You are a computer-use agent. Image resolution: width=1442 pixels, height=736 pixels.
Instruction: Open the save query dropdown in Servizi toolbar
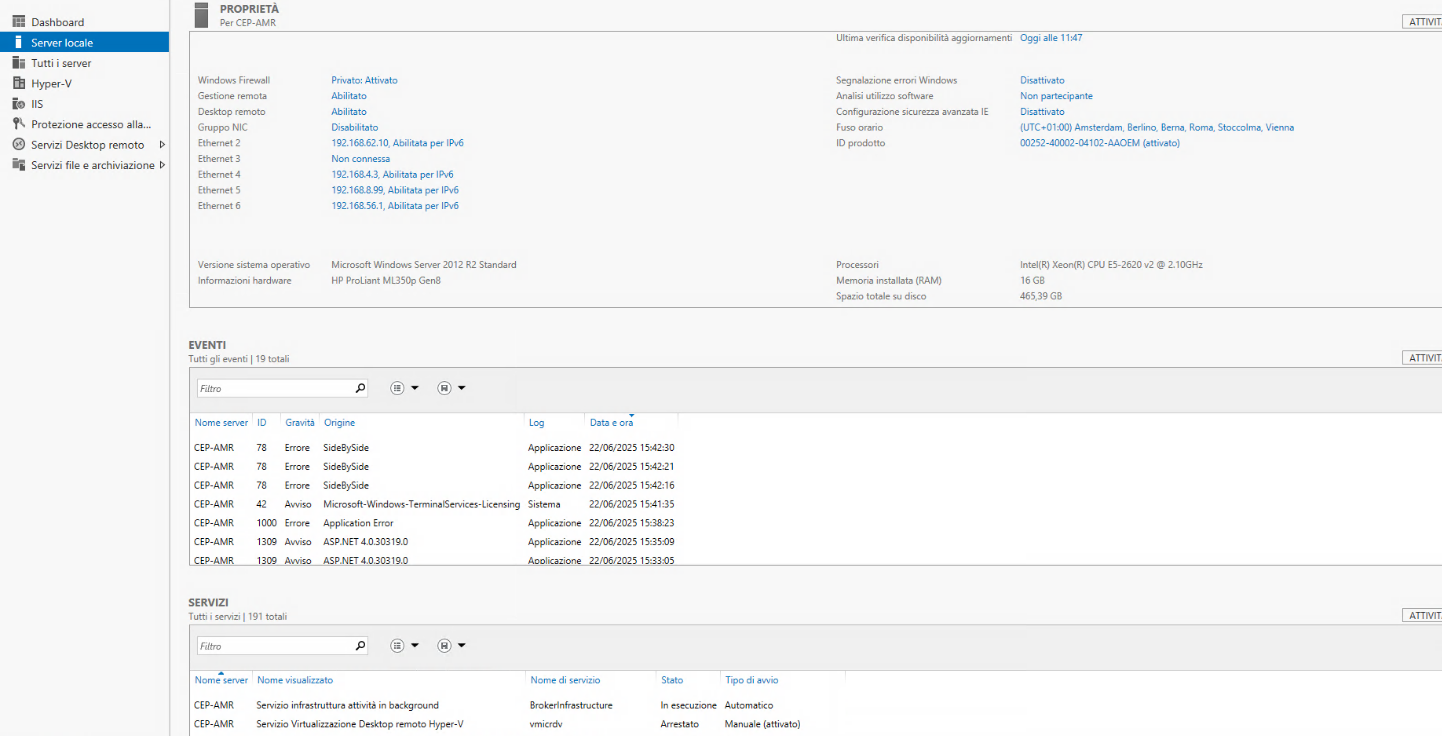[450, 646]
